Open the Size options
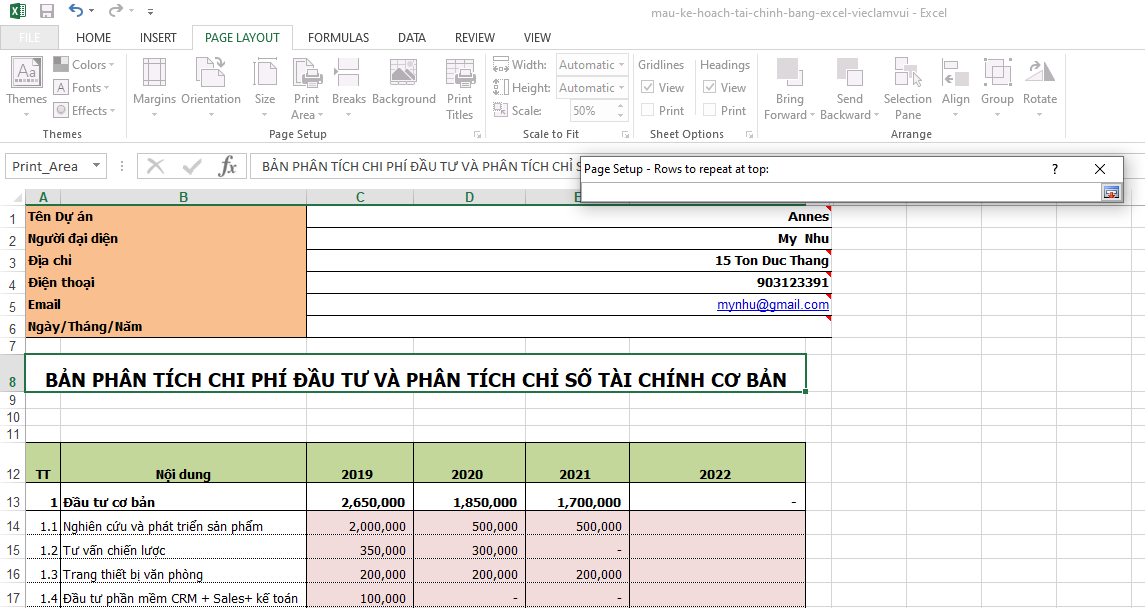This screenshot has width=1146, height=612. pyautogui.click(x=264, y=88)
